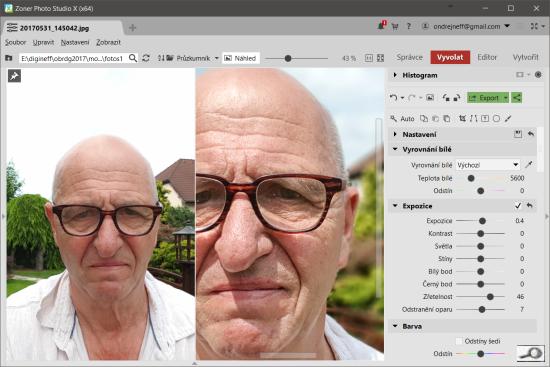Expand the Histogram section
550x367 pixels.
[x=395, y=75]
